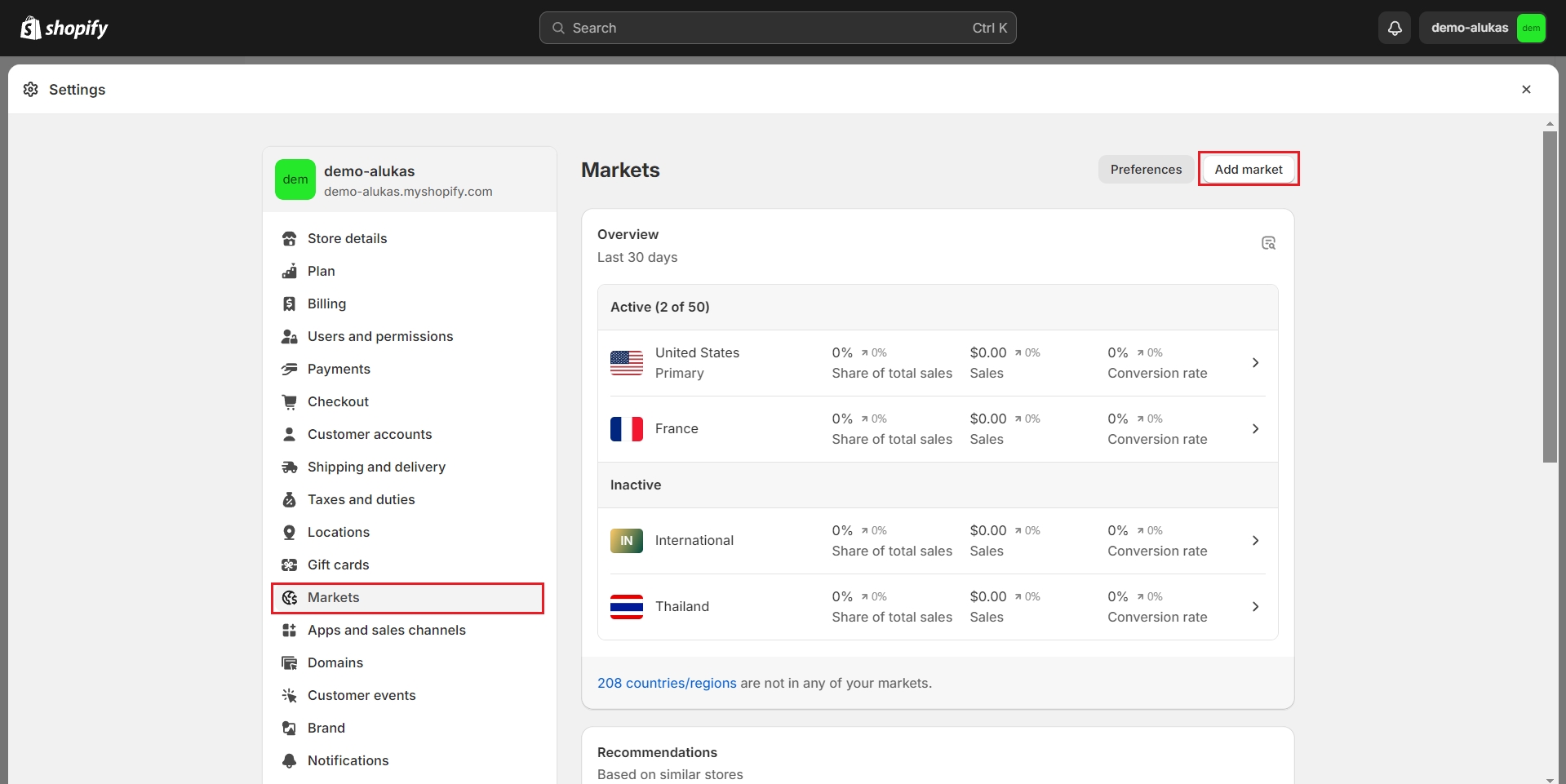Screen dimensions: 1566x784
Task: Expand the United States market row chevron
Action: point(1255,363)
